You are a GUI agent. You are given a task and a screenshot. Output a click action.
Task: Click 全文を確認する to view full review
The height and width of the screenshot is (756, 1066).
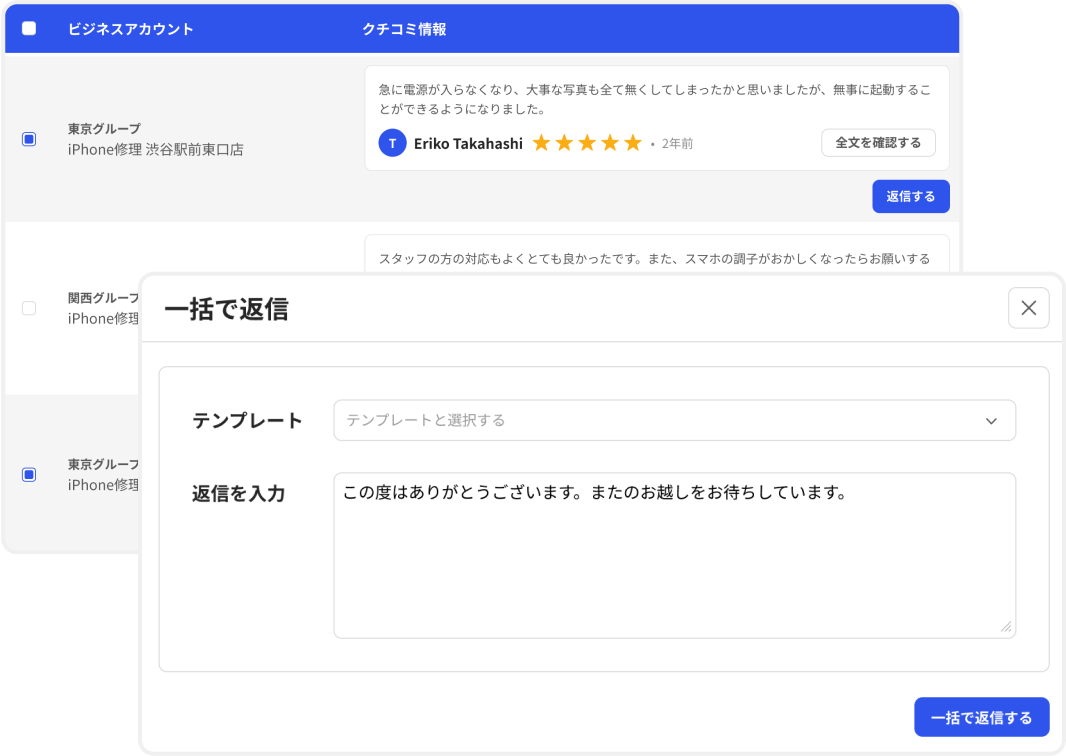coord(878,143)
